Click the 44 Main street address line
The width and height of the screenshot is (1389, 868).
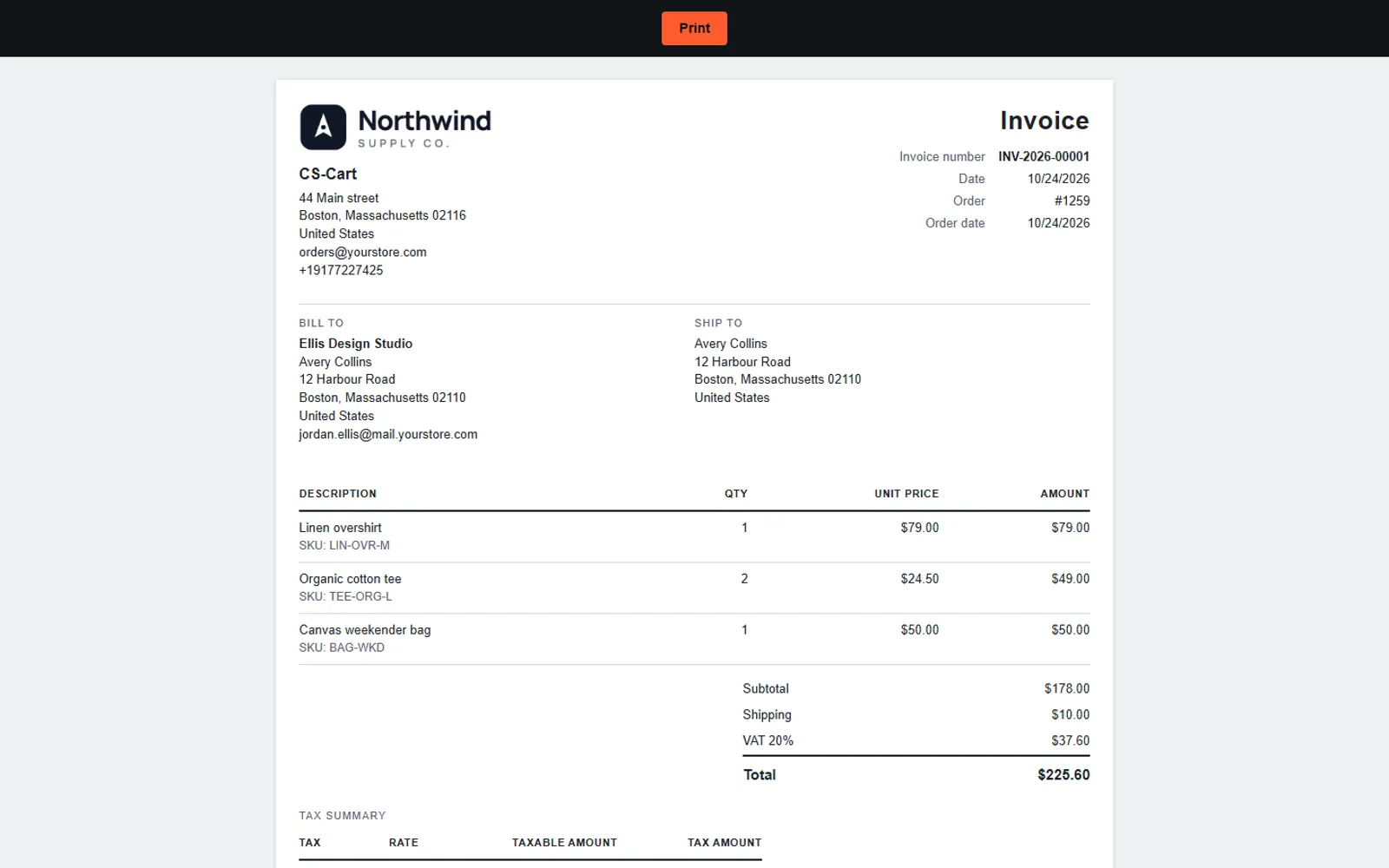tap(339, 198)
